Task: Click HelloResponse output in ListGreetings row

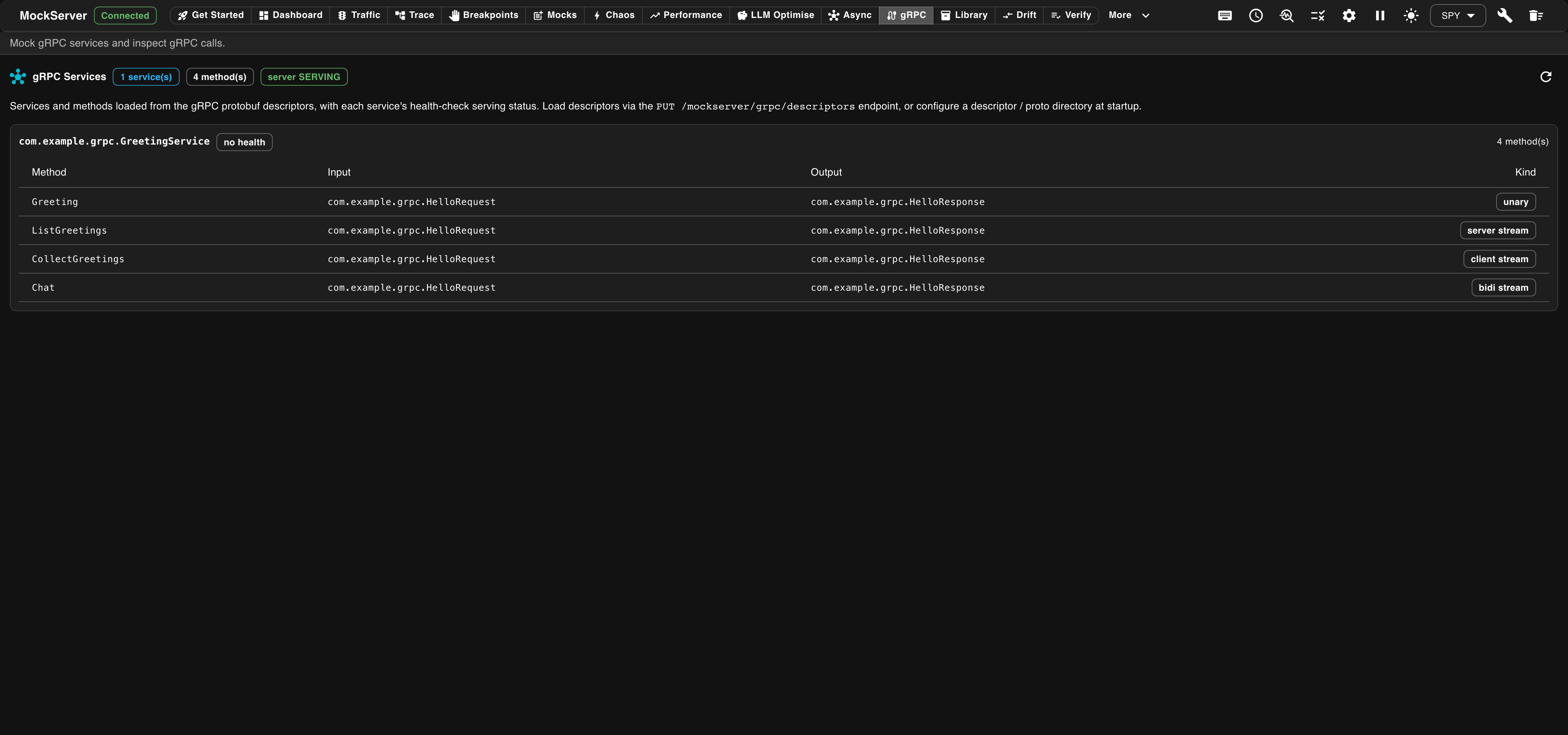Action: pos(898,231)
